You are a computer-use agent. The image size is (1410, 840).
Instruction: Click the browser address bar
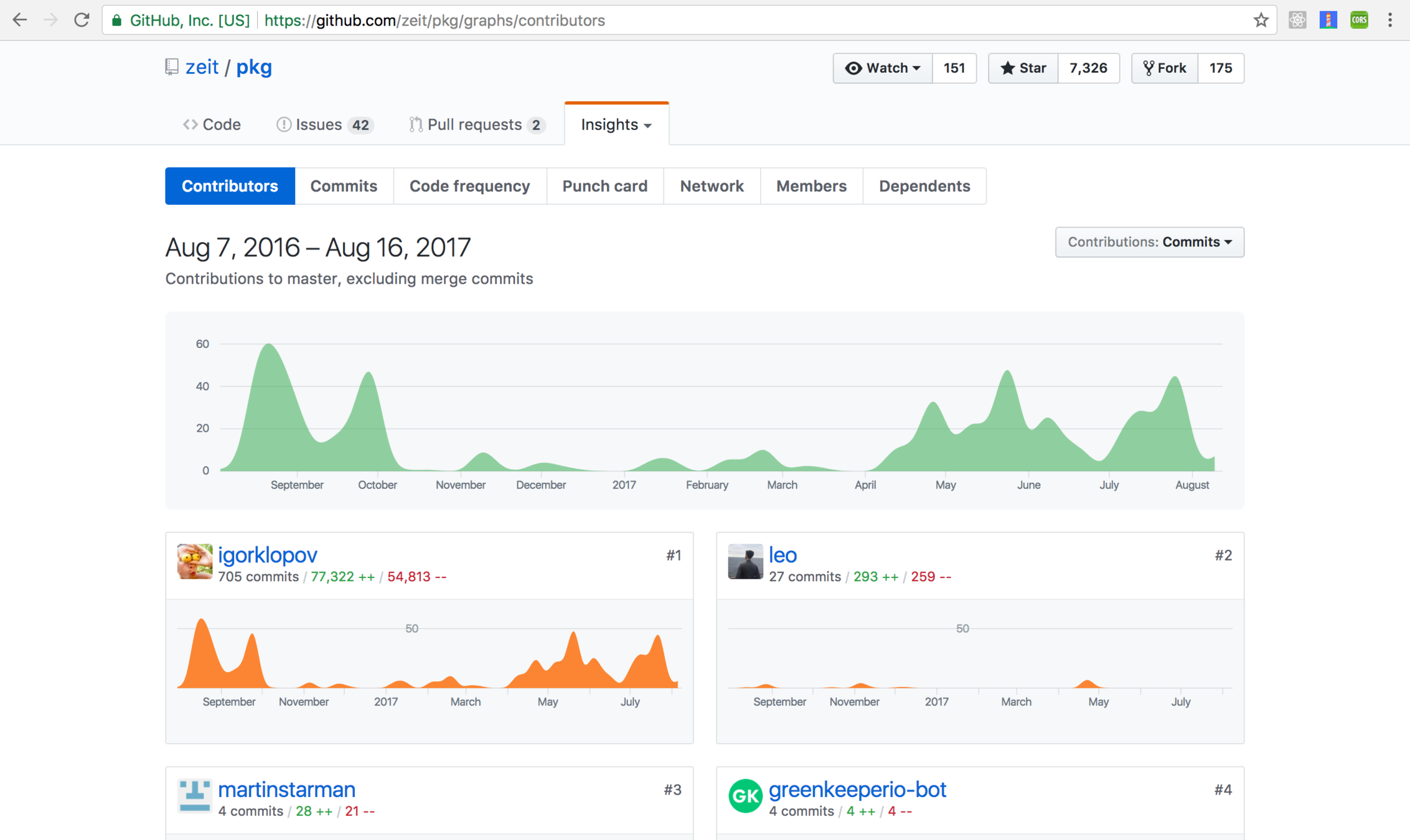[685, 20]
